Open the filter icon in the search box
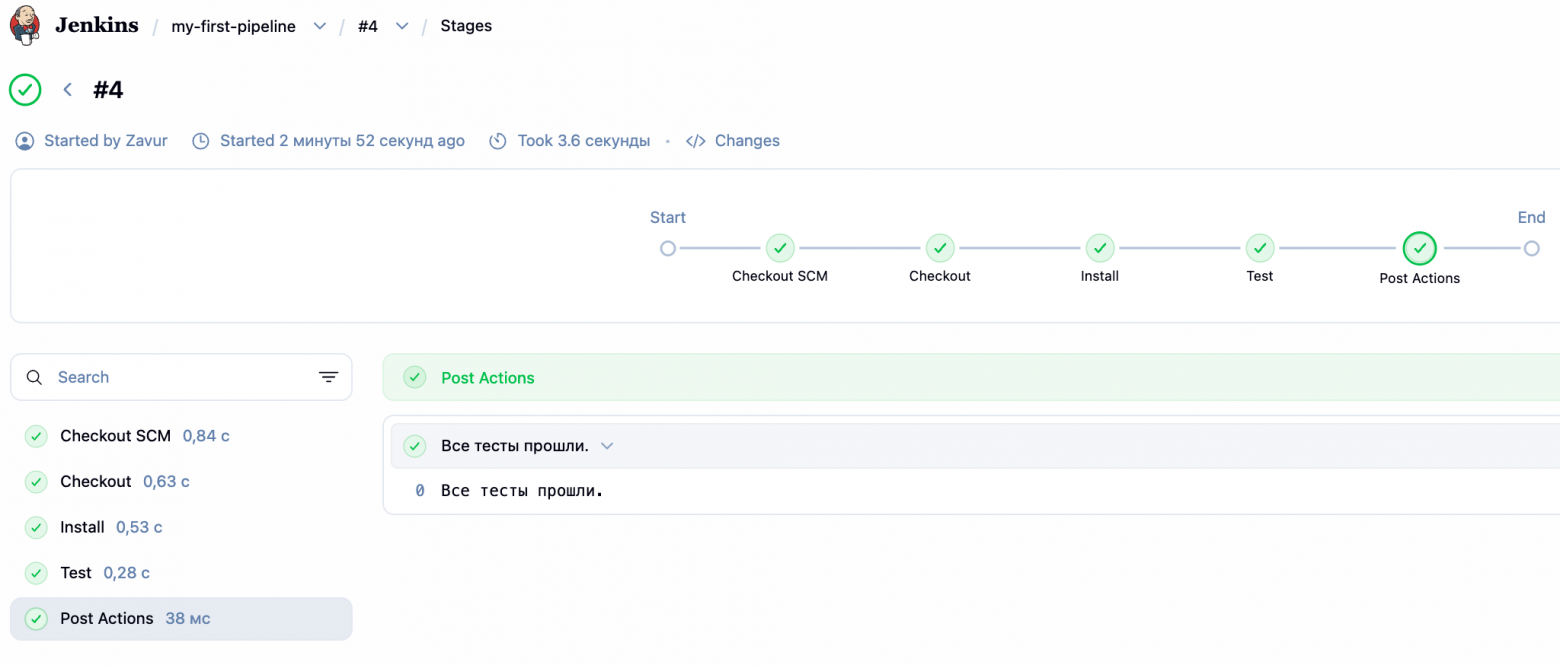Image resolution: width=1560 pixels, height=665 pixels. point(328,377)
